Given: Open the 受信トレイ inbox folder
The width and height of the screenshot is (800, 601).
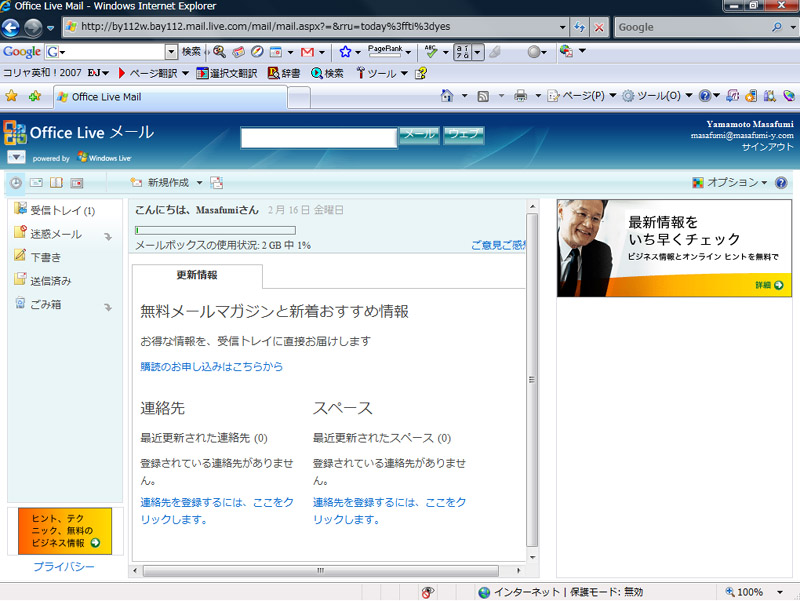Looking at the screenshot, I should (x=63, y=210).
